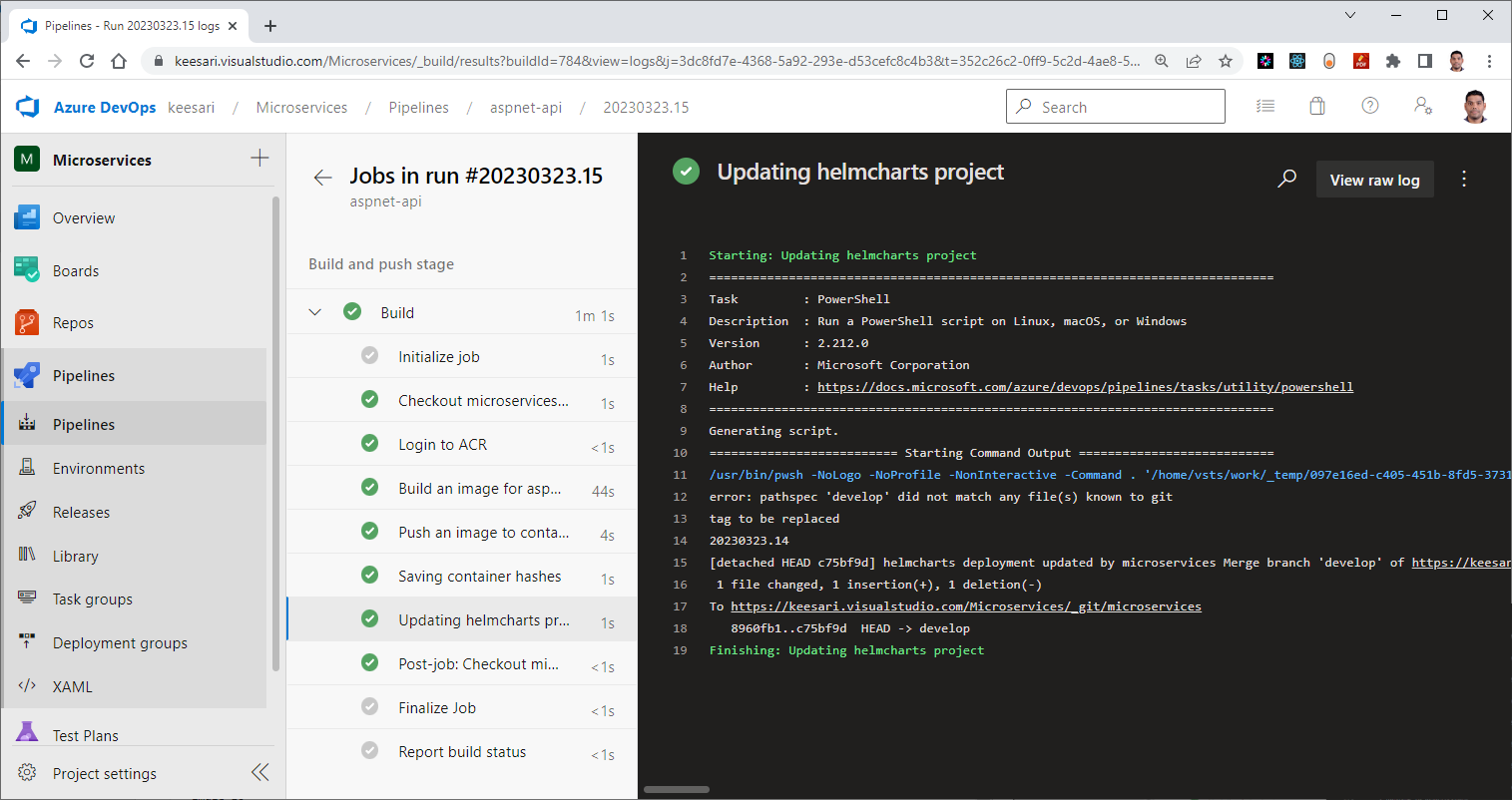Open the Boards section icon
This screenshot has height=800, width=1512.
point(27,269)
